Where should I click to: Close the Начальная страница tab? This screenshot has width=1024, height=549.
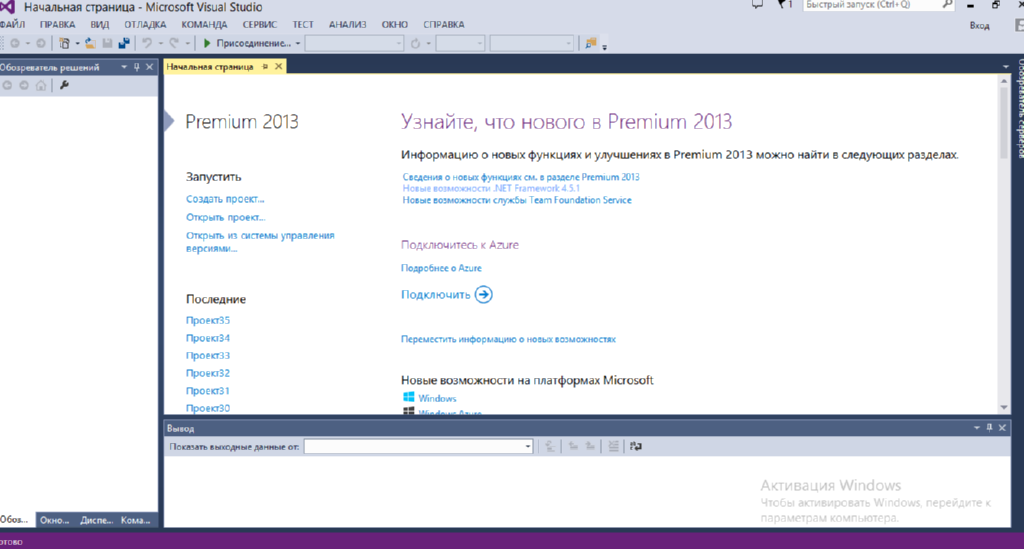pos(279,67)
